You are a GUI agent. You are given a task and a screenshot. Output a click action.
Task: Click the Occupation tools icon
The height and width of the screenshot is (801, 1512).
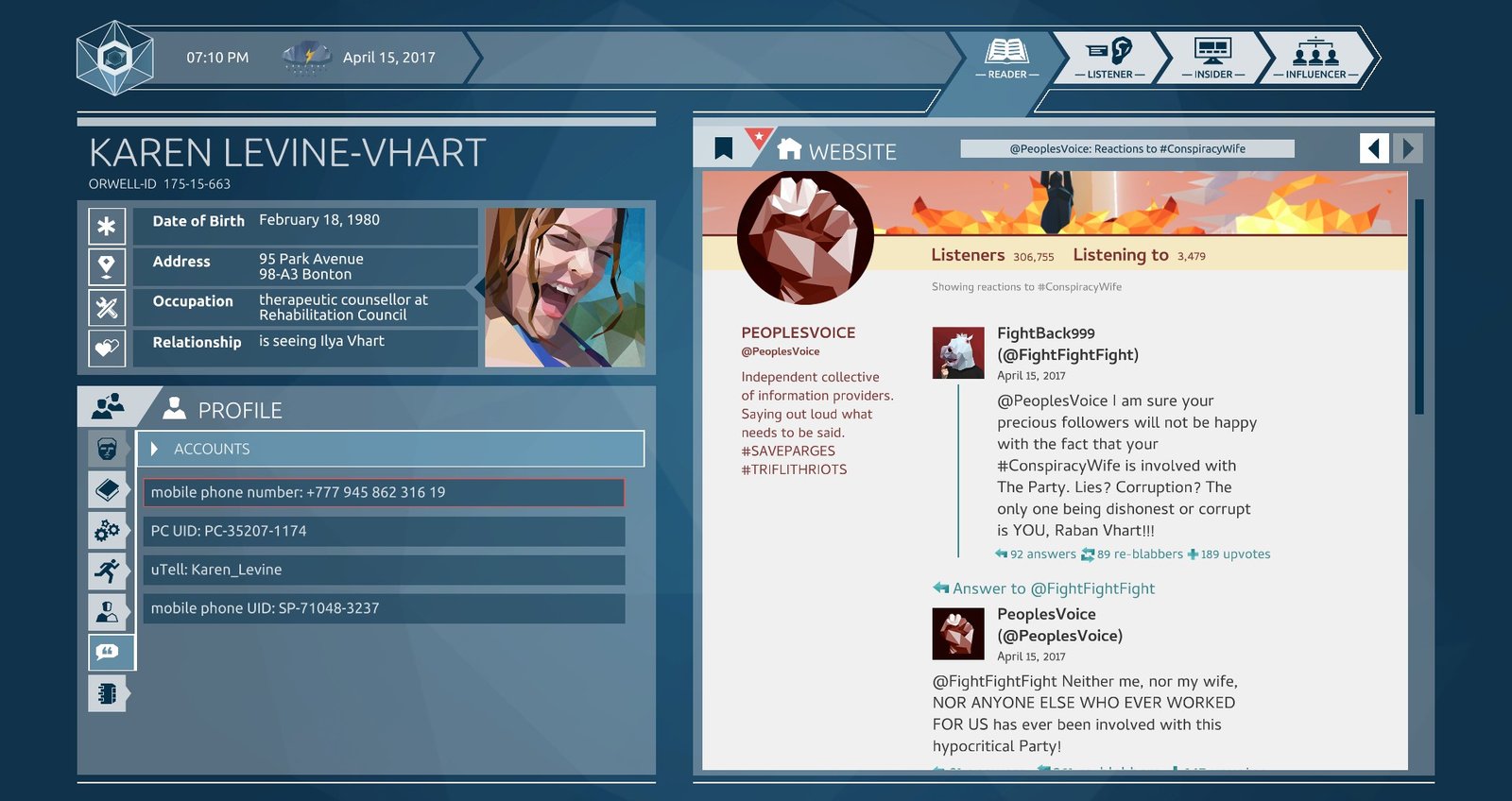pos(107,307)
